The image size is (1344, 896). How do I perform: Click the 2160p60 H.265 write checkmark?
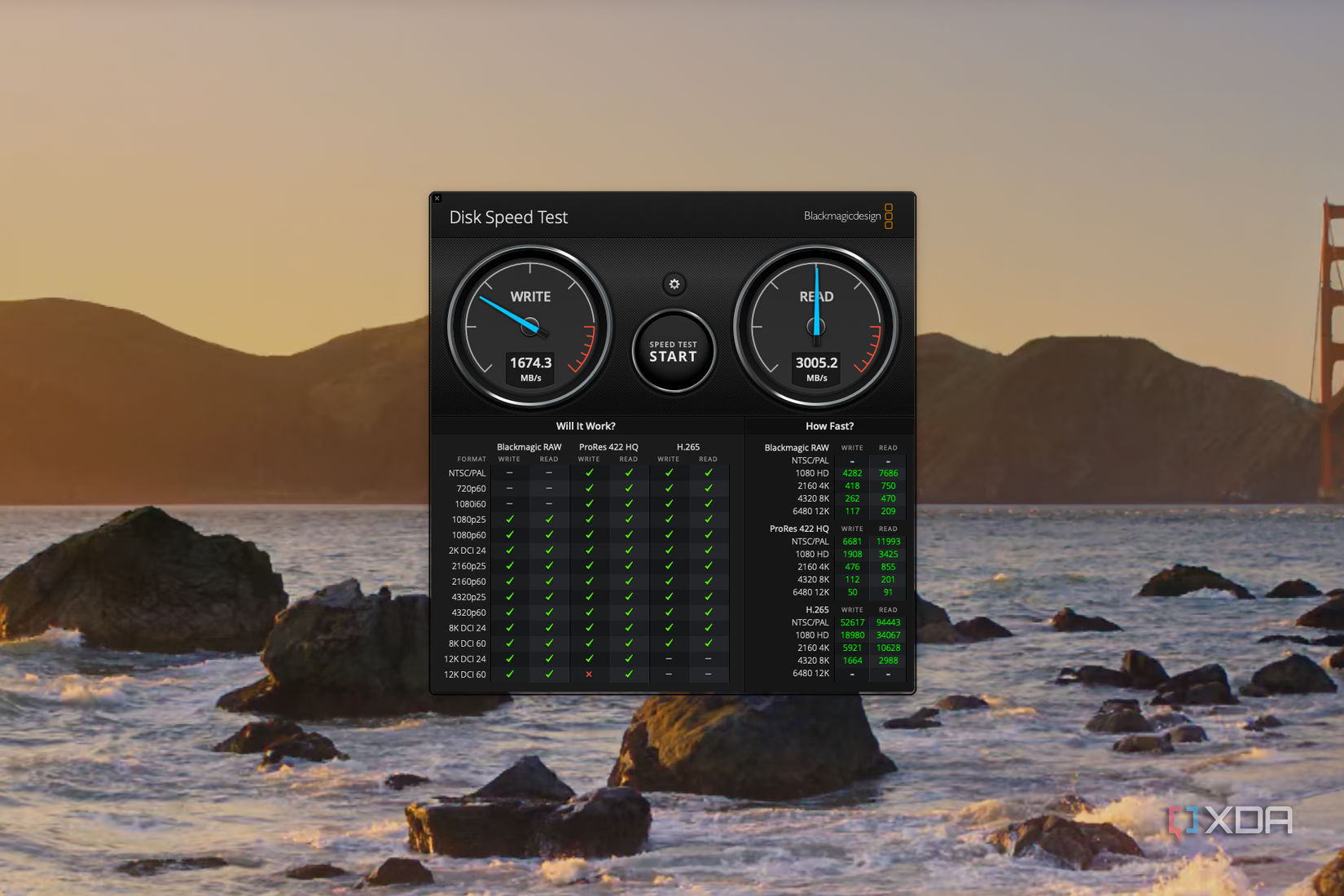tap(669, 582)
